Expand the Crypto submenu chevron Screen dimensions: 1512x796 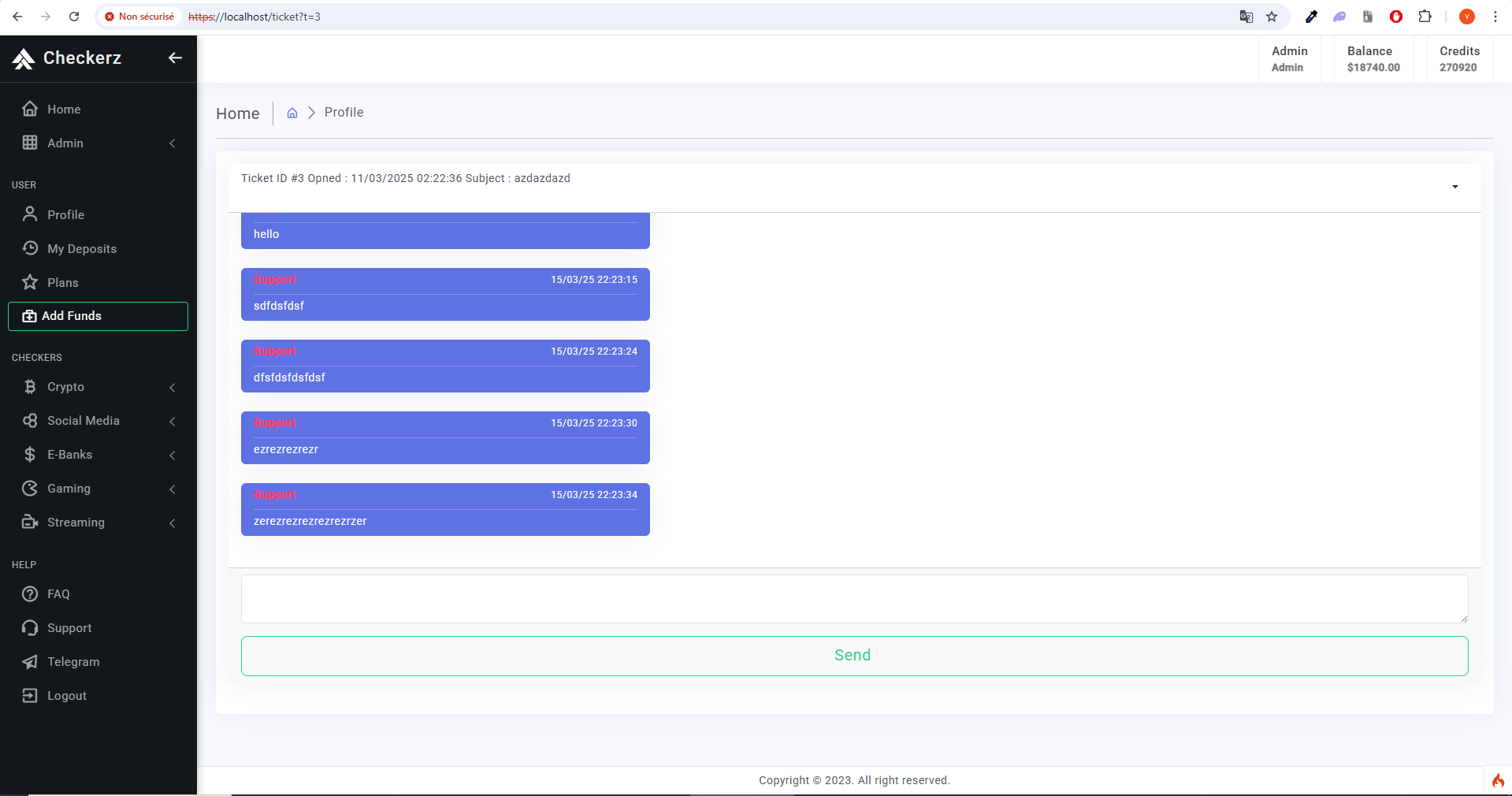click(173, 387)
